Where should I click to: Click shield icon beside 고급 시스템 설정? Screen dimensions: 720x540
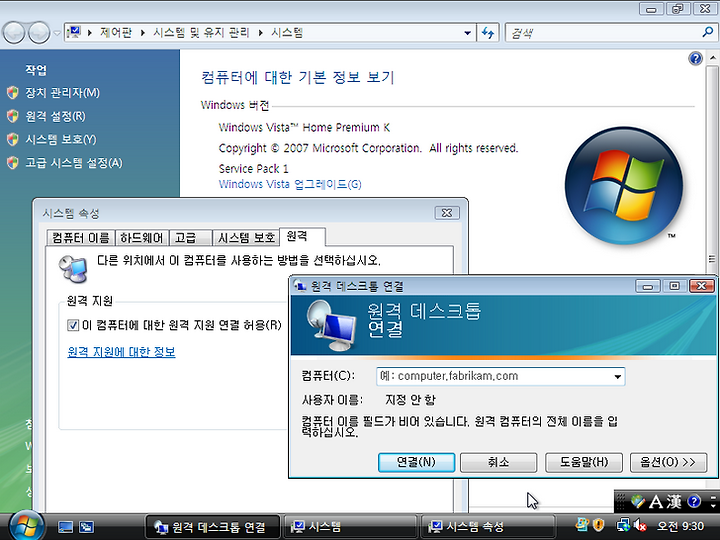13,163
